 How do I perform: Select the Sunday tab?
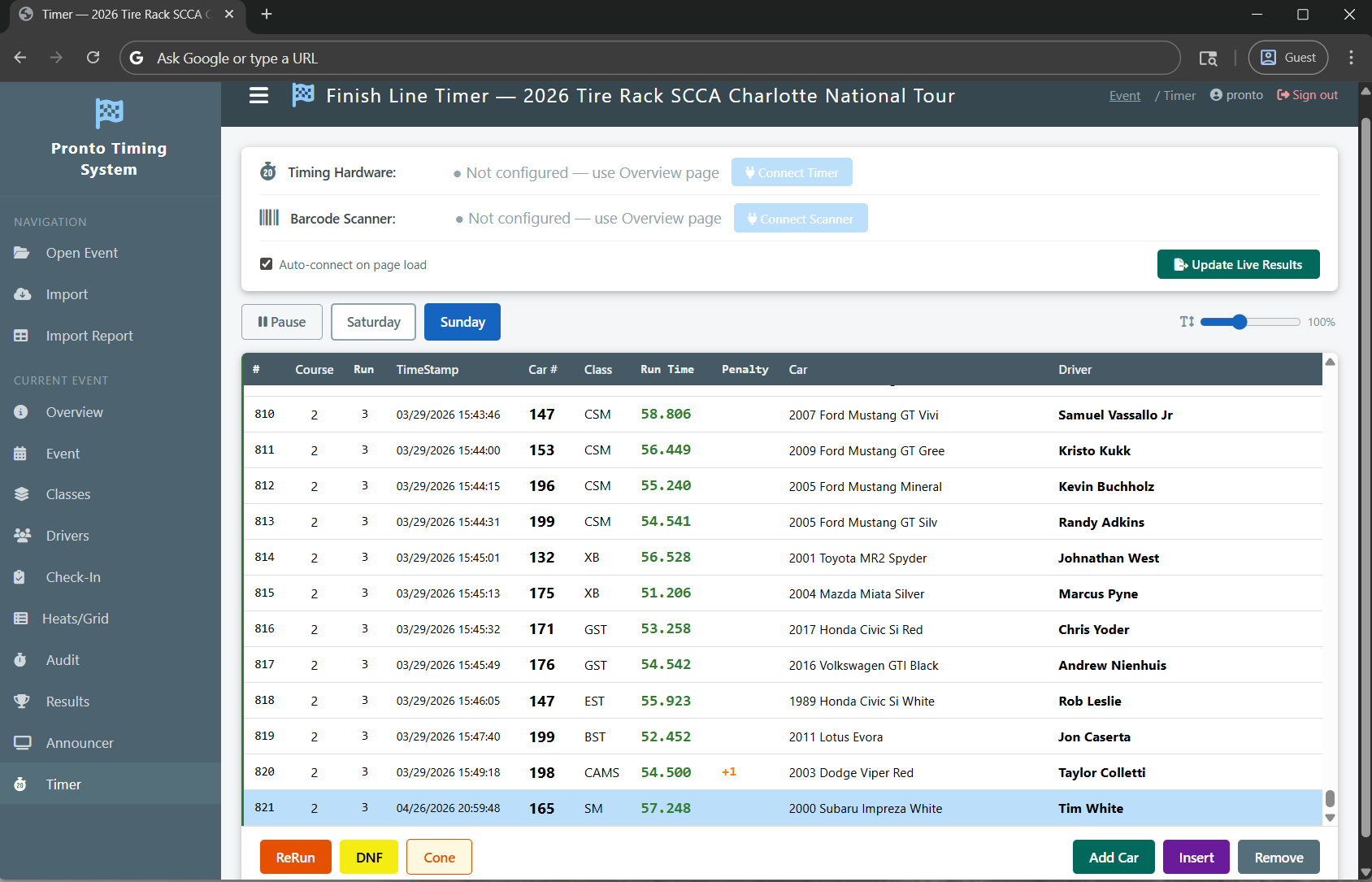coord(462,322)
